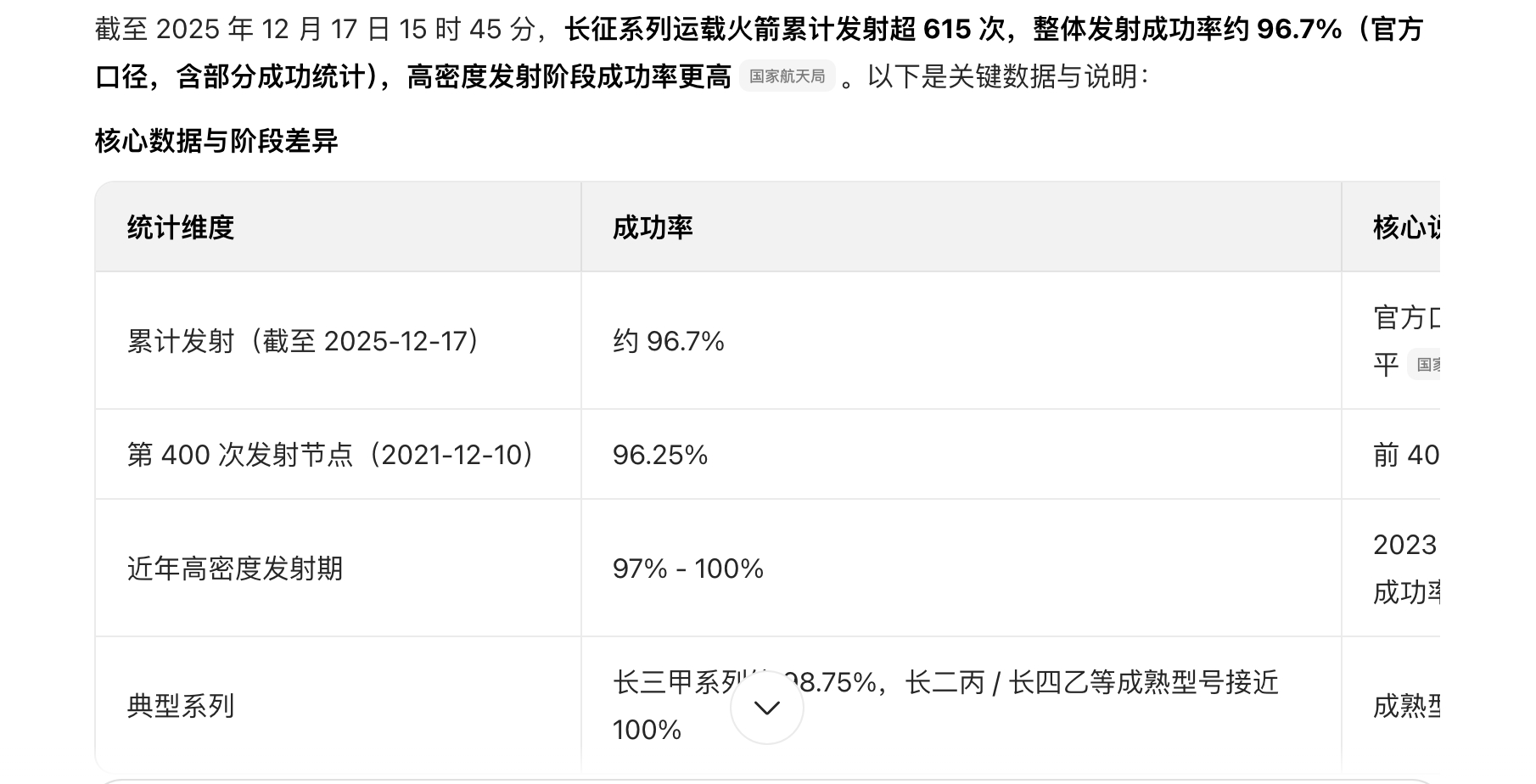Select the 第 400 次发射节点 row label

(x=331, y=455)
